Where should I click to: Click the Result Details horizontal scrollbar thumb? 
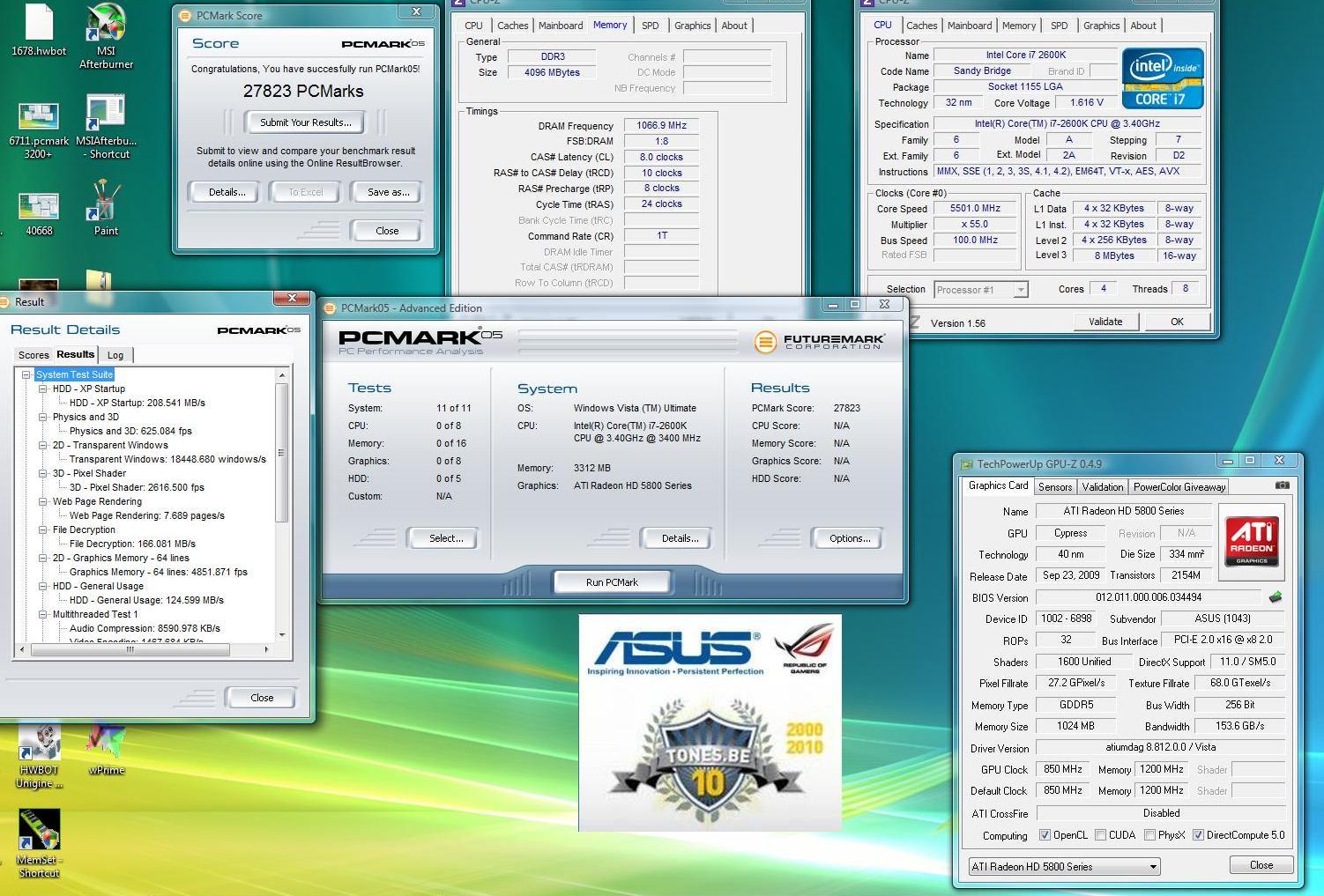coord(130,649)
